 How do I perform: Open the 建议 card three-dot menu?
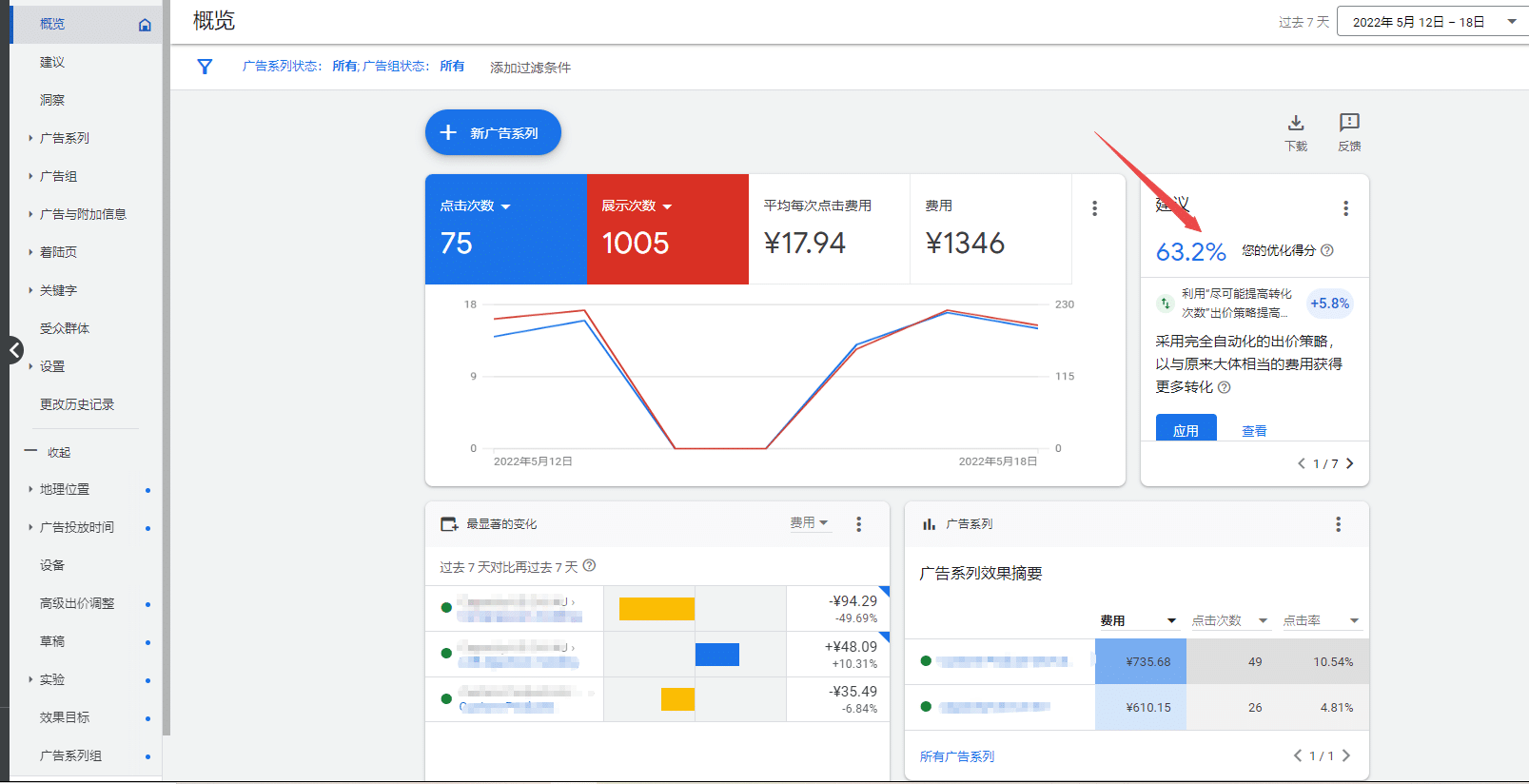(1345, 208)
